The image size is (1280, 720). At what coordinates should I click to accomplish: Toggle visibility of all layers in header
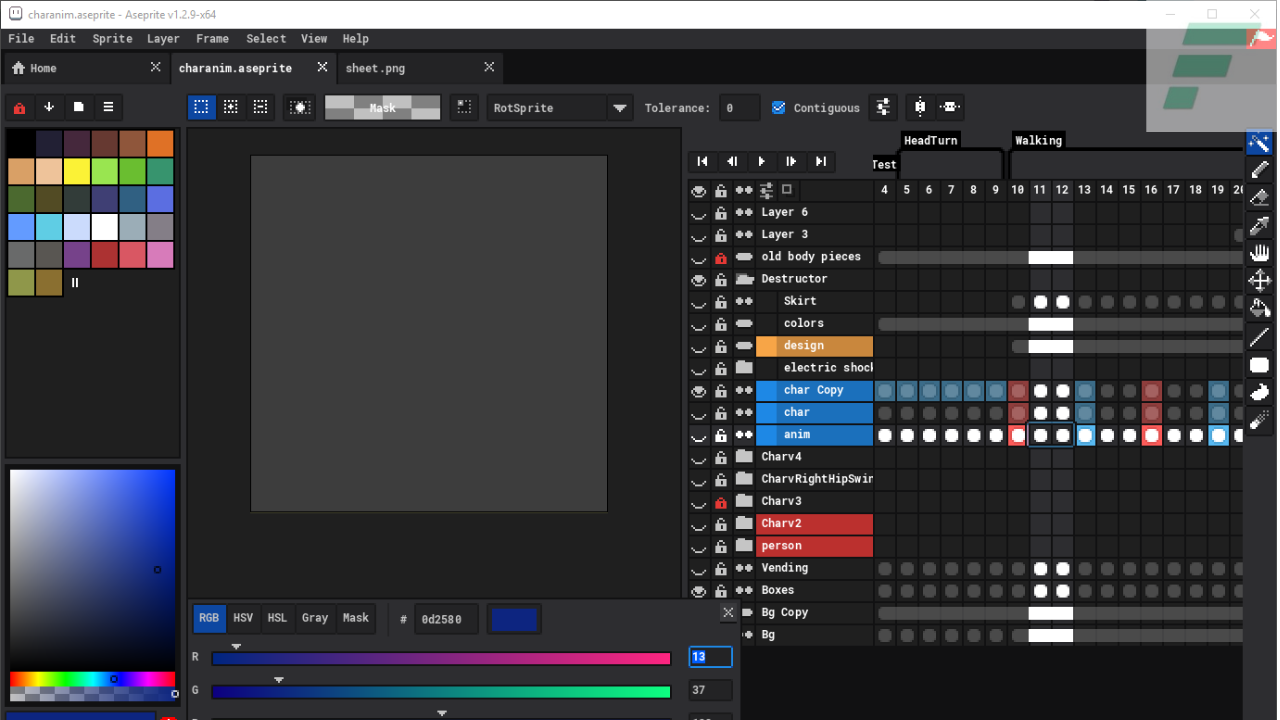pos(699,190)
